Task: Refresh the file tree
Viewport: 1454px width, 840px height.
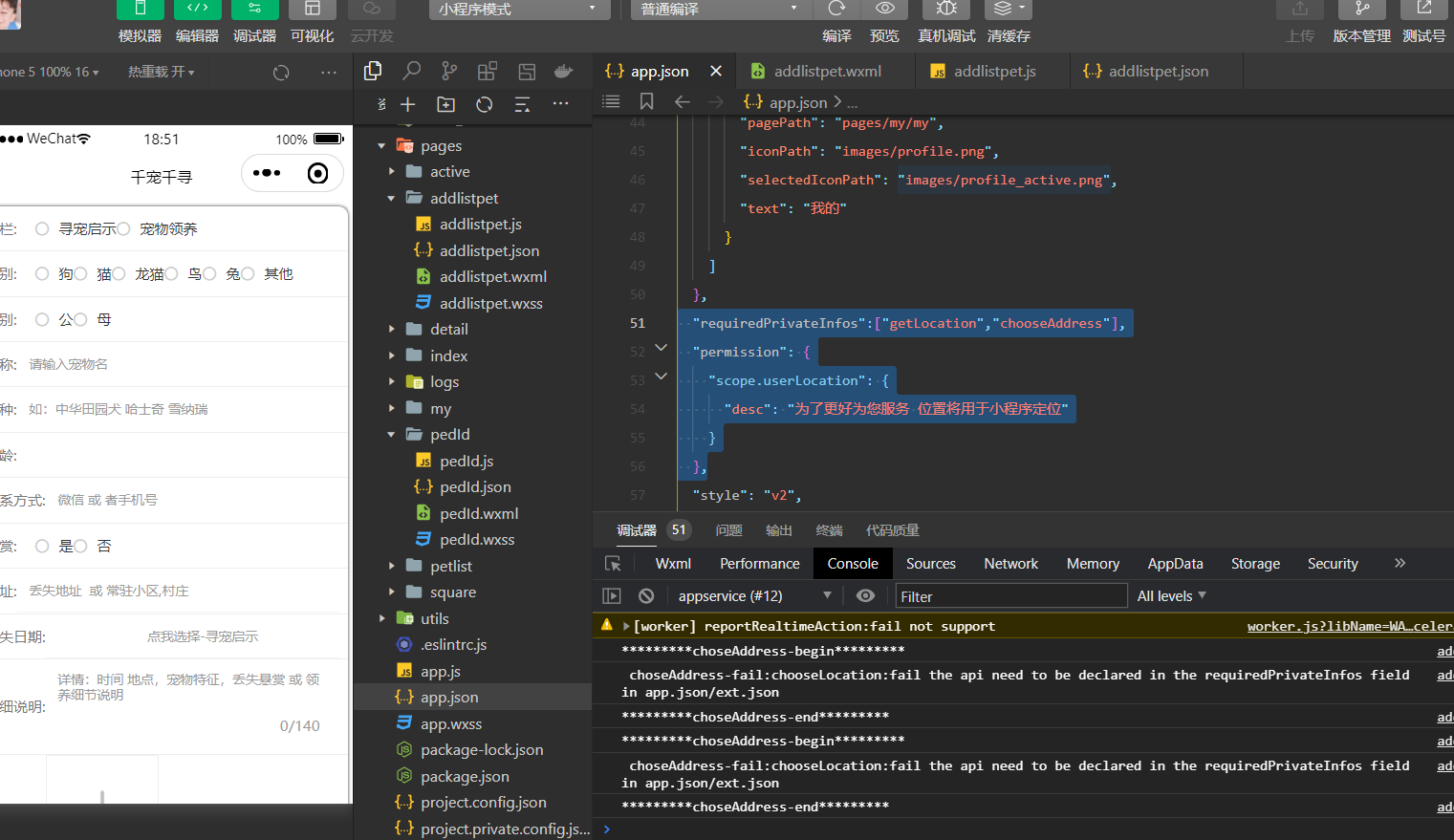Action: (485, 104)
